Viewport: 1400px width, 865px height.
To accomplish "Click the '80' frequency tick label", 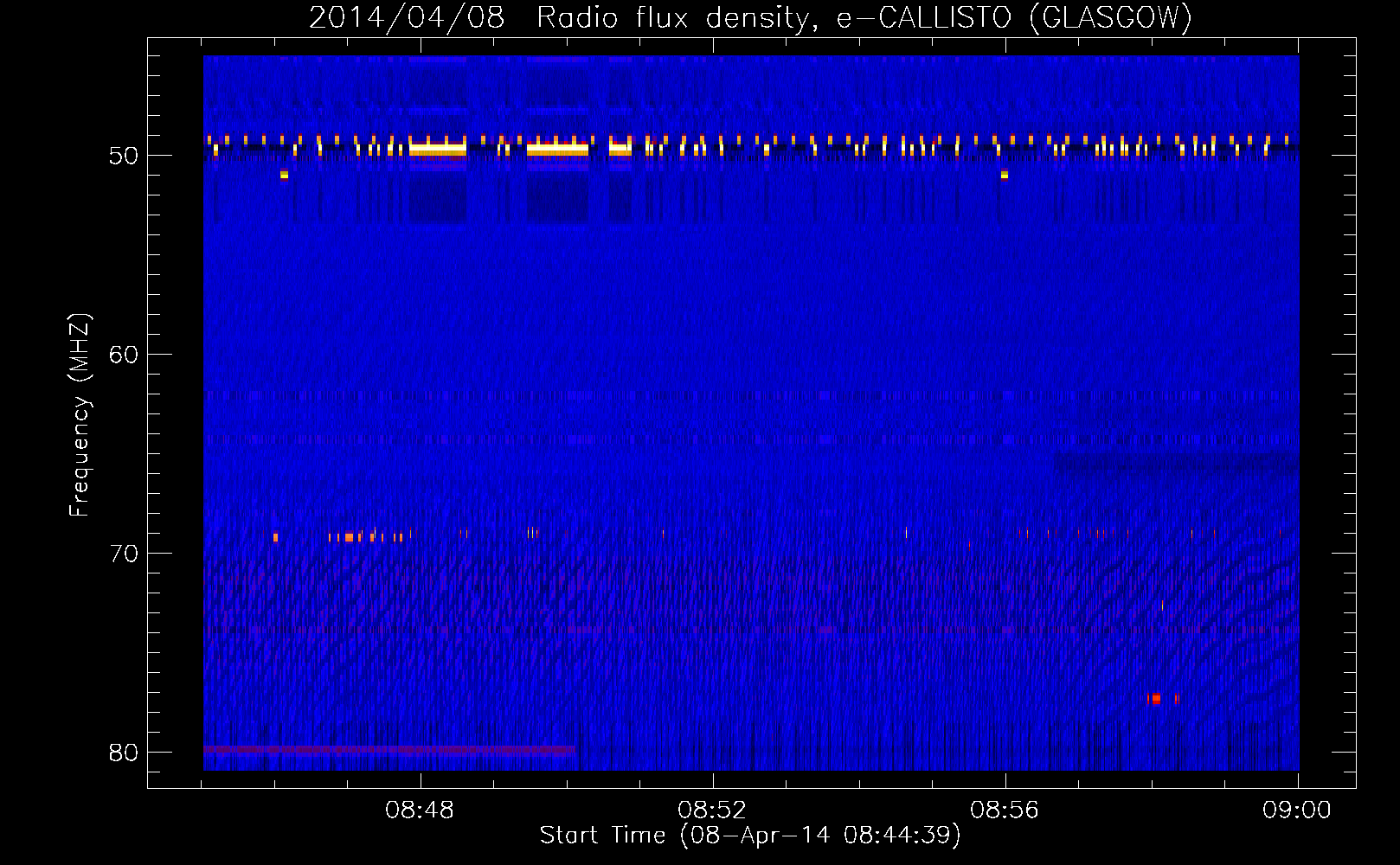I will (124, 753).
